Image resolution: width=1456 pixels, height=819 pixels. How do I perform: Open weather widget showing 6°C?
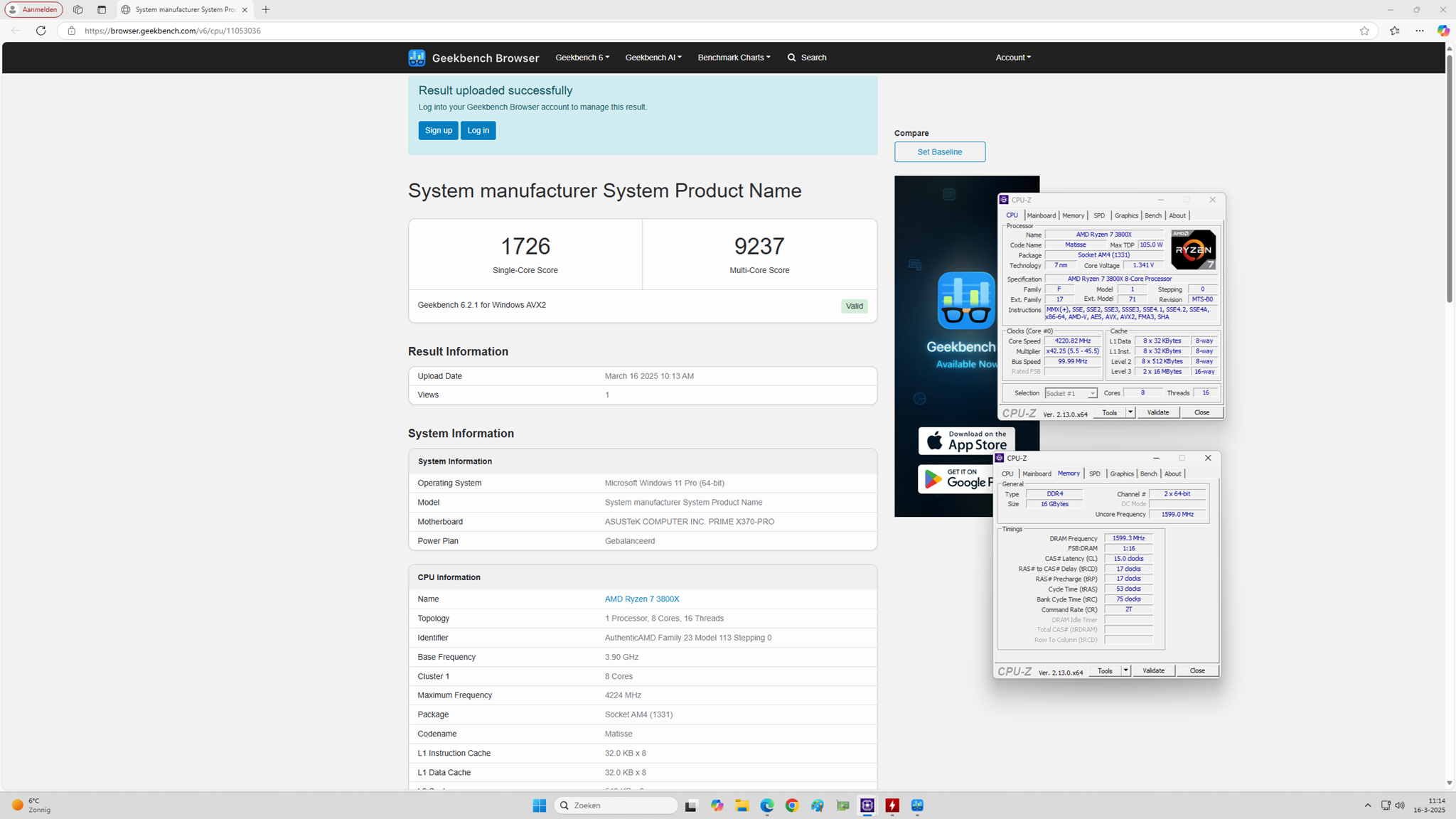click(32, 805)
